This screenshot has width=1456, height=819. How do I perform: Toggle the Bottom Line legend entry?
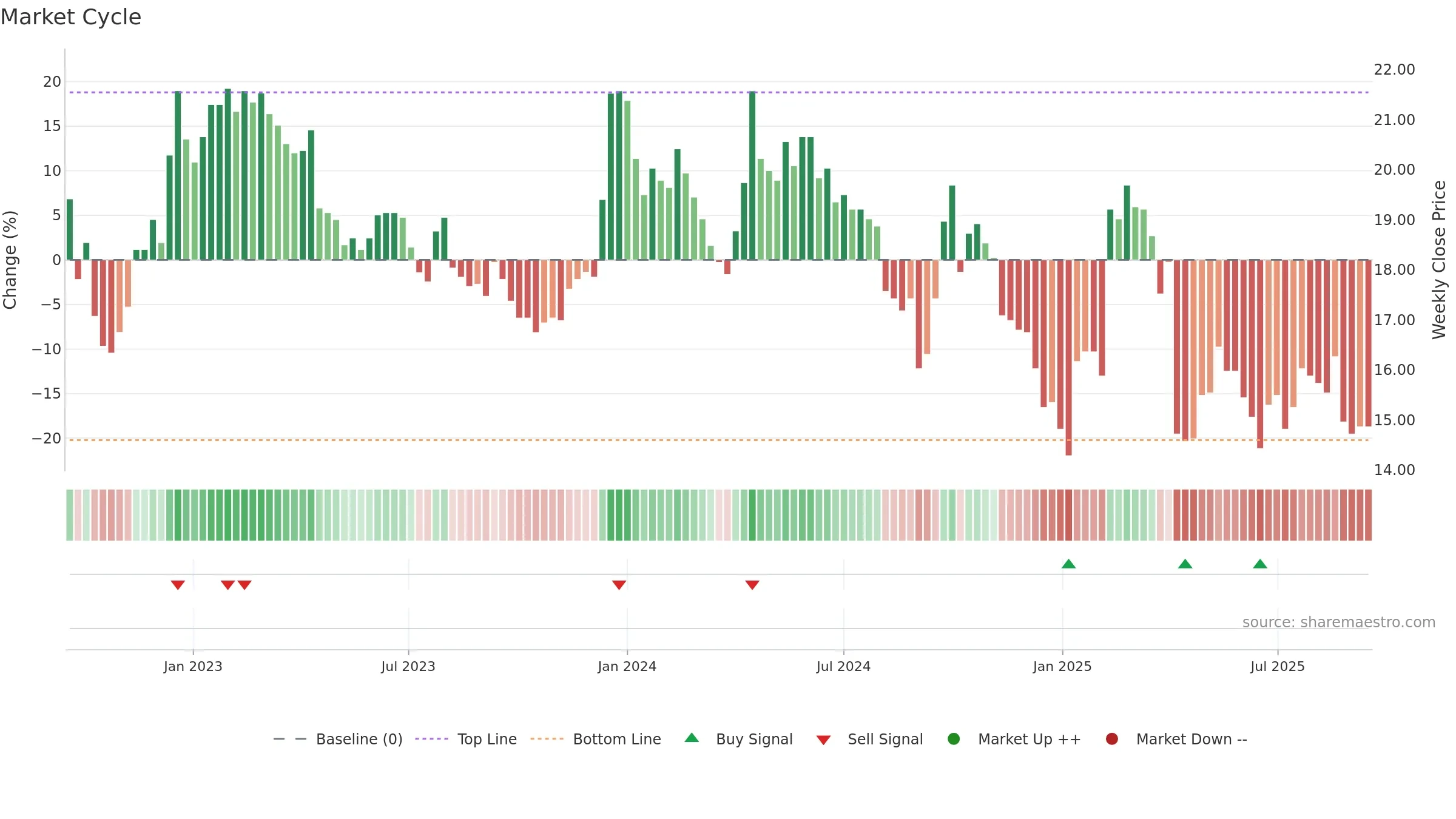(596, 739)
